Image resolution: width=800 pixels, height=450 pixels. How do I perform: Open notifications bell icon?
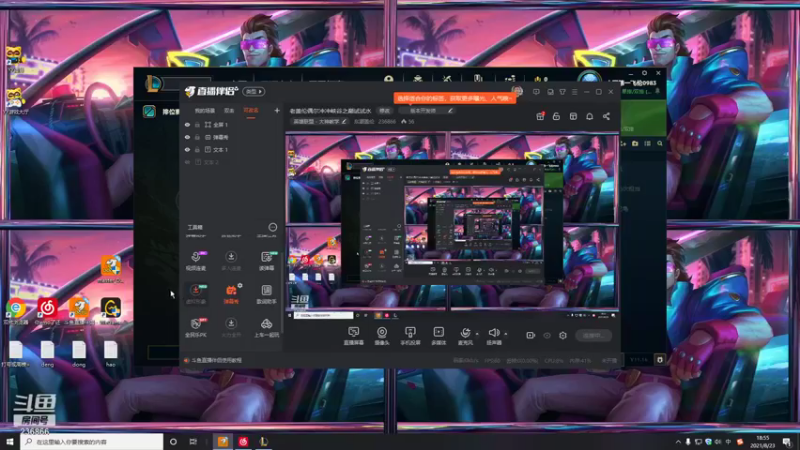[590, 116]
